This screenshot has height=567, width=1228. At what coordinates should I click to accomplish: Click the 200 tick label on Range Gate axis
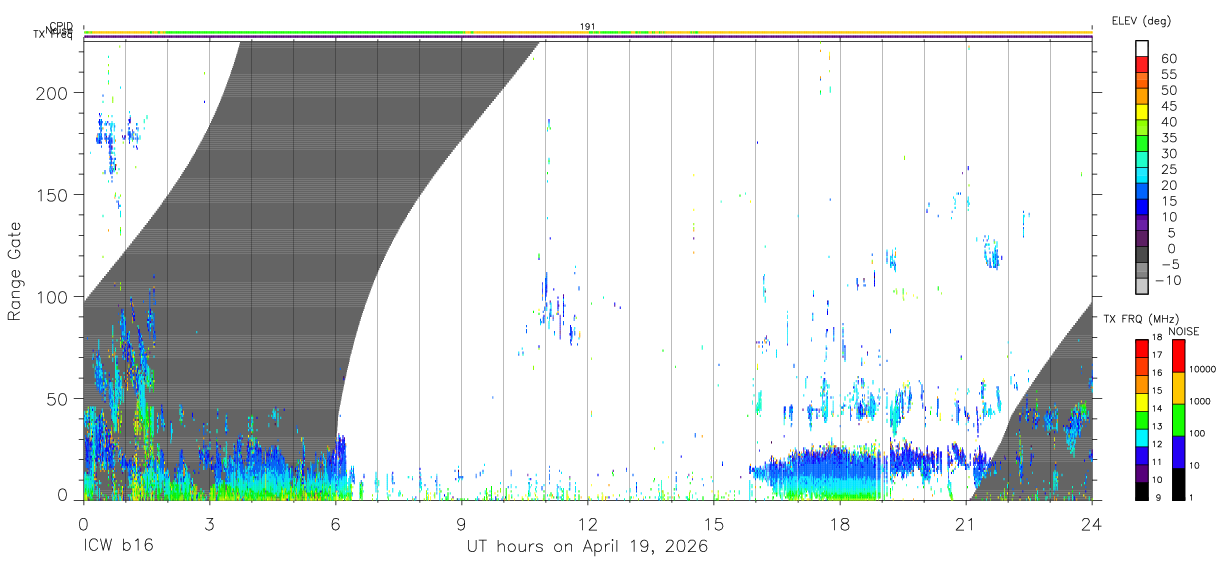pos(53,93)
